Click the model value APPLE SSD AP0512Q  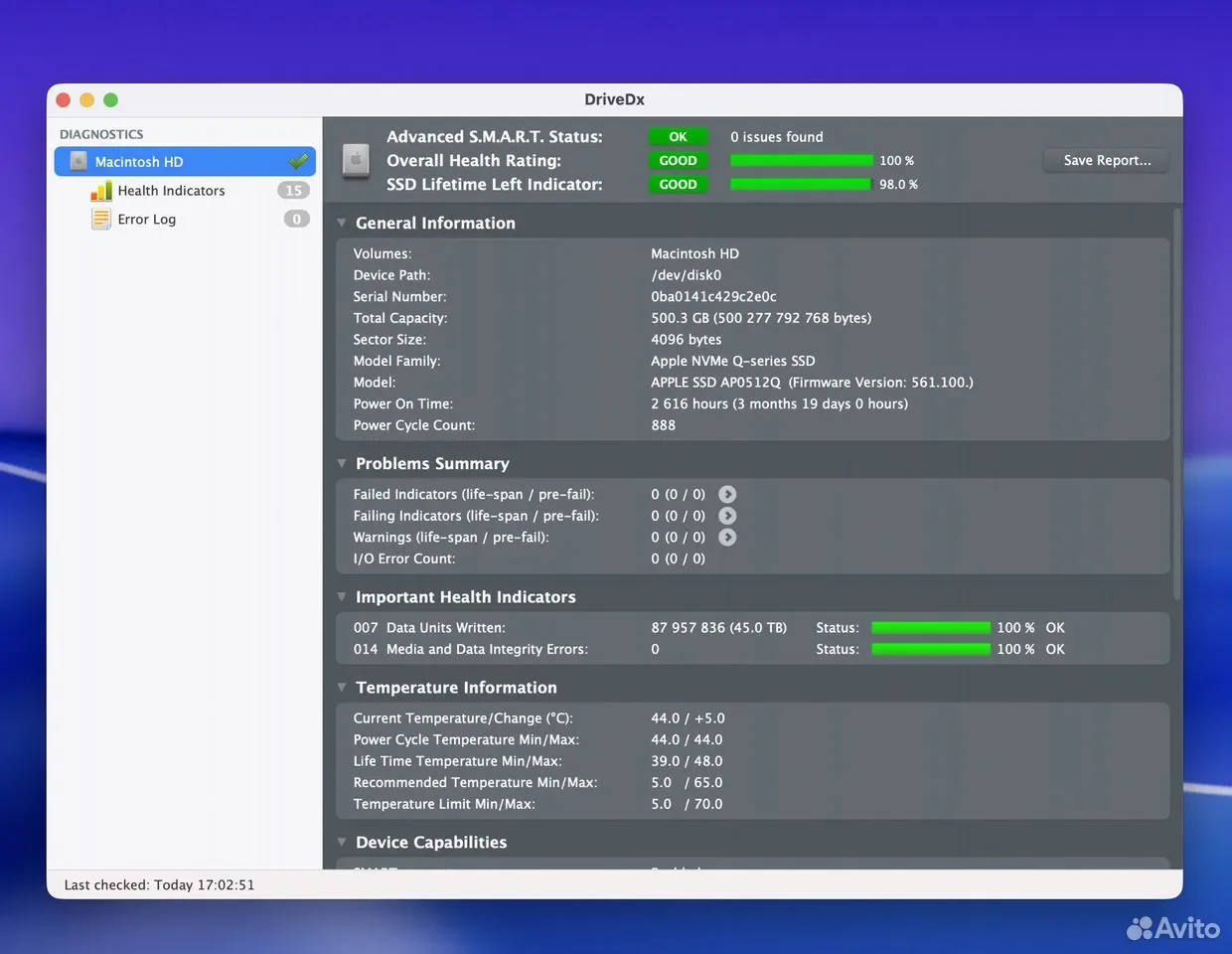click(x=715, y=383)
